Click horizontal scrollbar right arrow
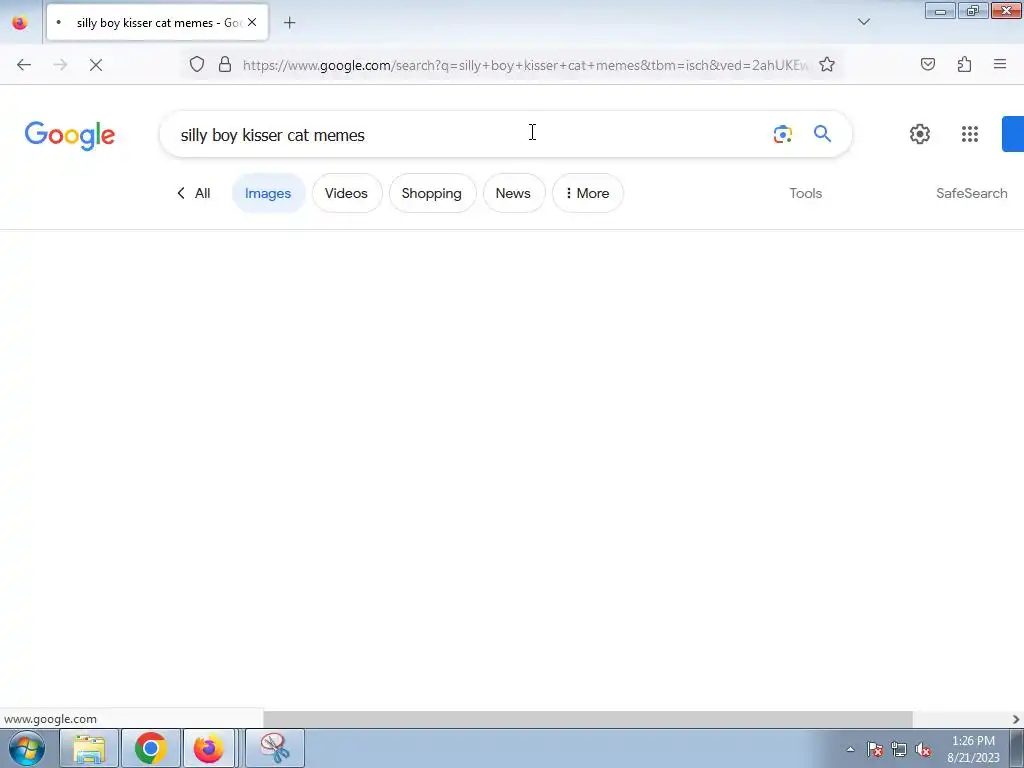1024x768 pixels. 1016,719
